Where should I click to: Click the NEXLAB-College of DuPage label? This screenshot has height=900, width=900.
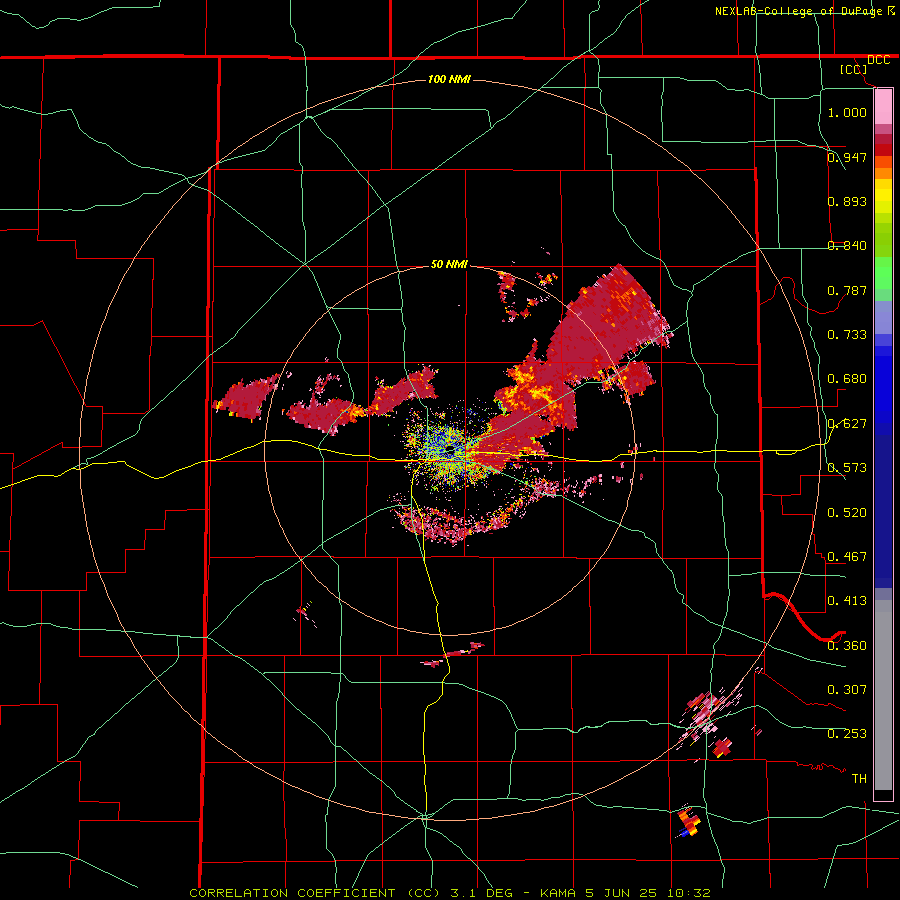tap(798, 11)
